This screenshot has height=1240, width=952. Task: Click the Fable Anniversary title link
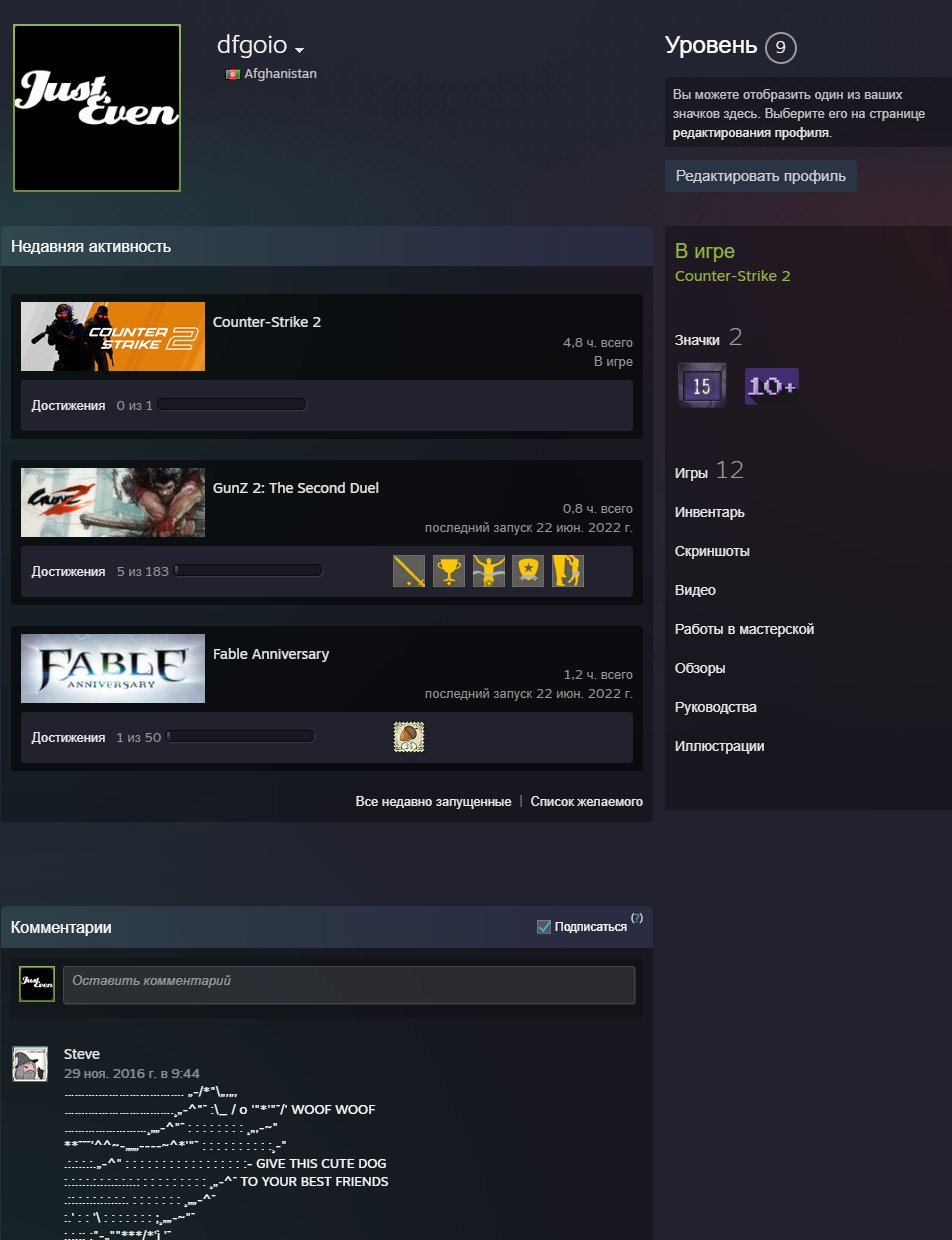pyautogui.click(x=271, y=654)
